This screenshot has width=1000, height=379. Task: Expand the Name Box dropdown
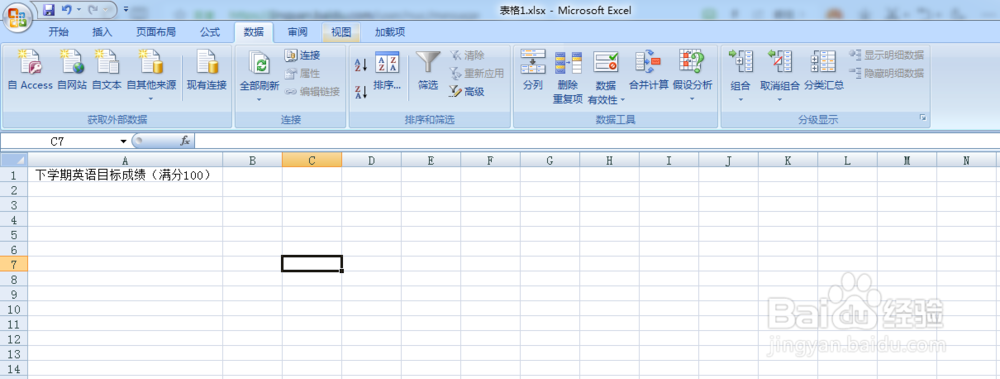(123, 141)
